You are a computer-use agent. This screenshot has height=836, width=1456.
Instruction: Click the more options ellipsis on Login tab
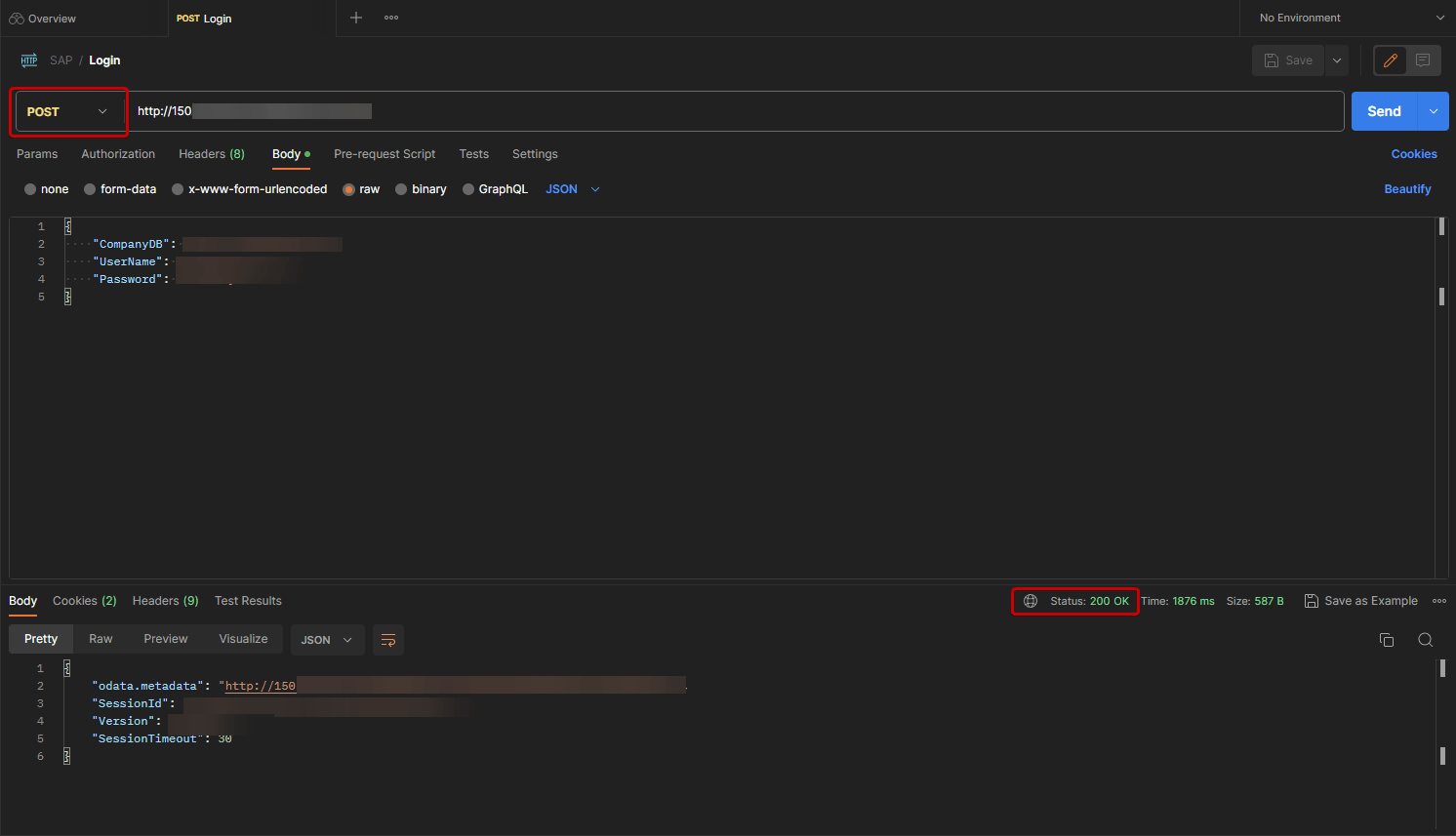[390, 18]
